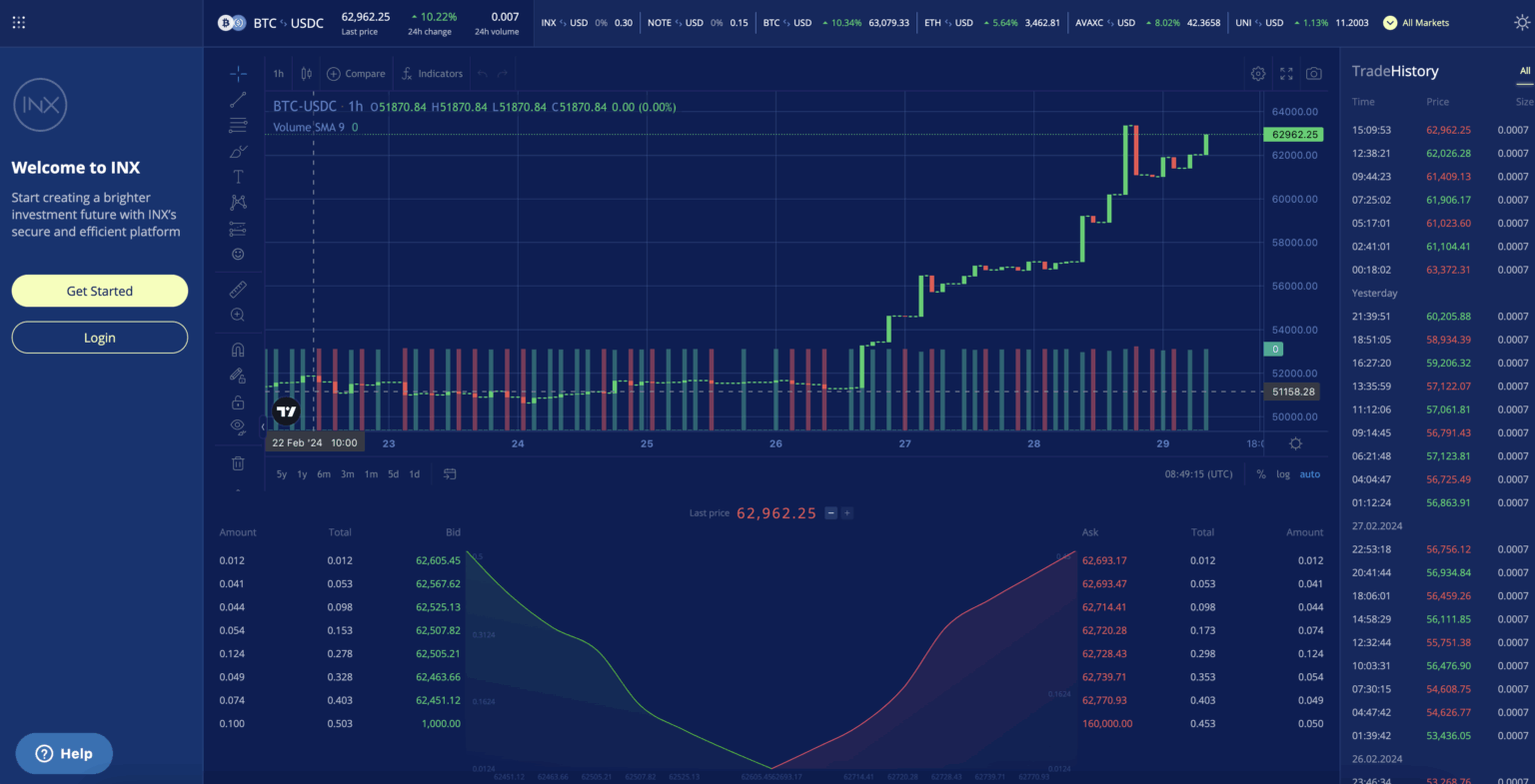Toggle magnet mode on the chart
Screen dimensions: 1535x784
238,351
